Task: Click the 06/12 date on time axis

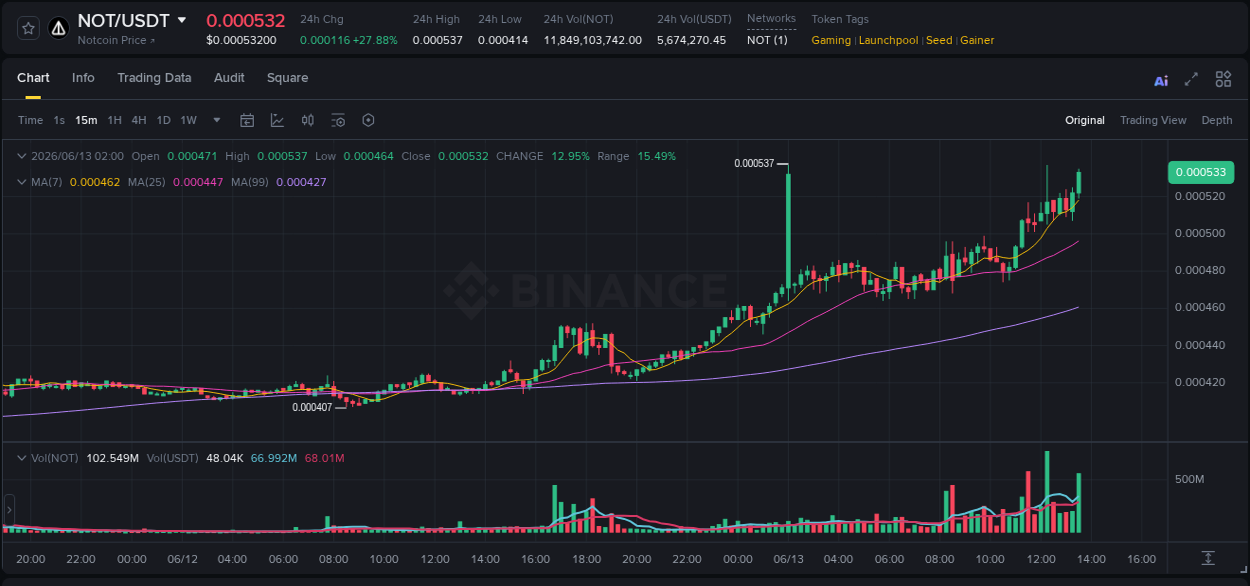Action: click(182, 559)
